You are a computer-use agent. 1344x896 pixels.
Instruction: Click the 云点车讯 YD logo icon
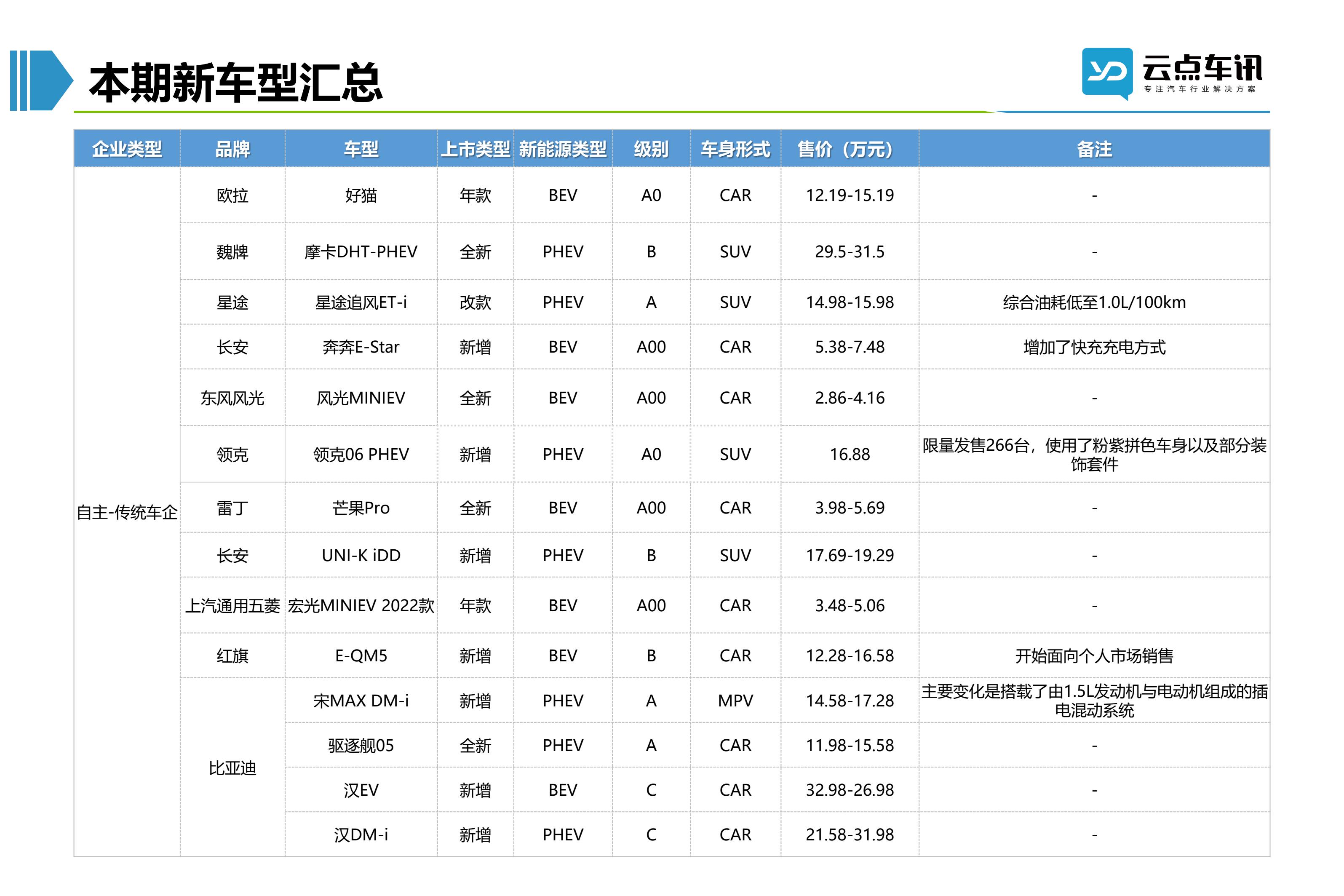1107,74
